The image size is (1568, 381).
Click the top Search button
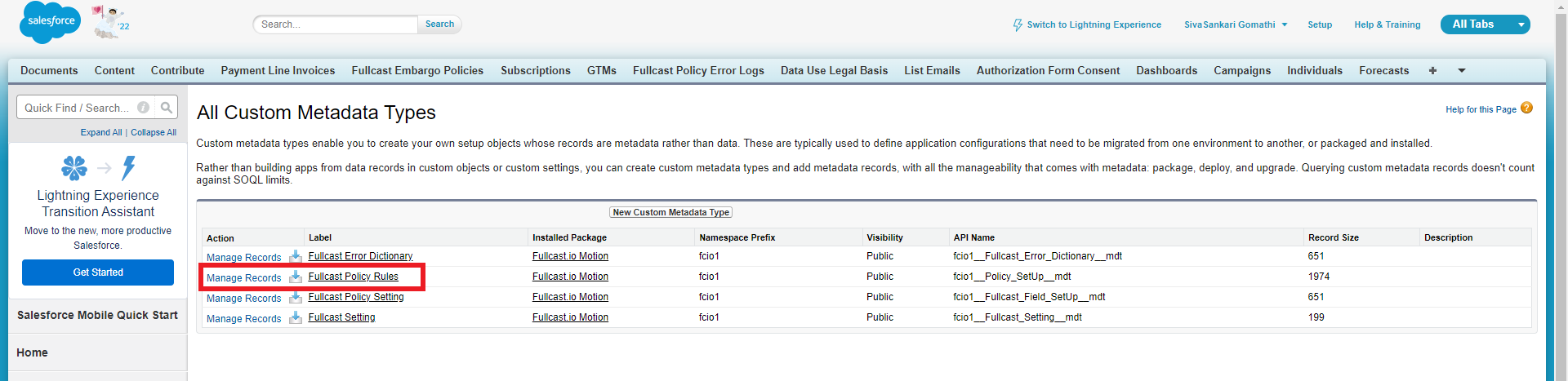(439, 24)
